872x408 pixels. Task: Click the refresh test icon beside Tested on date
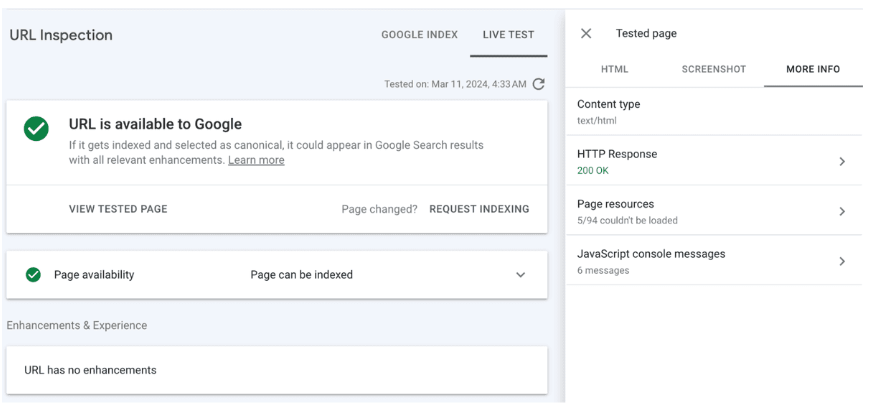(x=538, y=84)
